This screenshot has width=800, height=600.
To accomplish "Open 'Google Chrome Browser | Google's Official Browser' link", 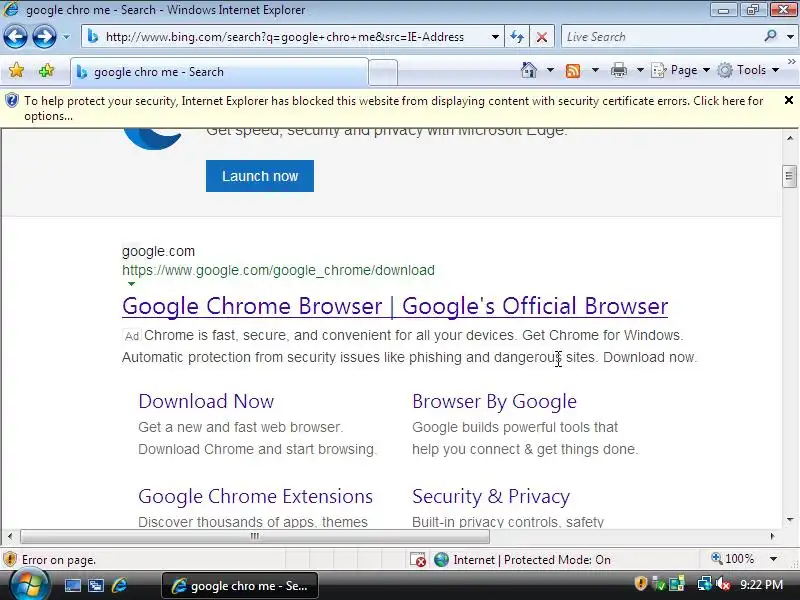I will point(395,306).
